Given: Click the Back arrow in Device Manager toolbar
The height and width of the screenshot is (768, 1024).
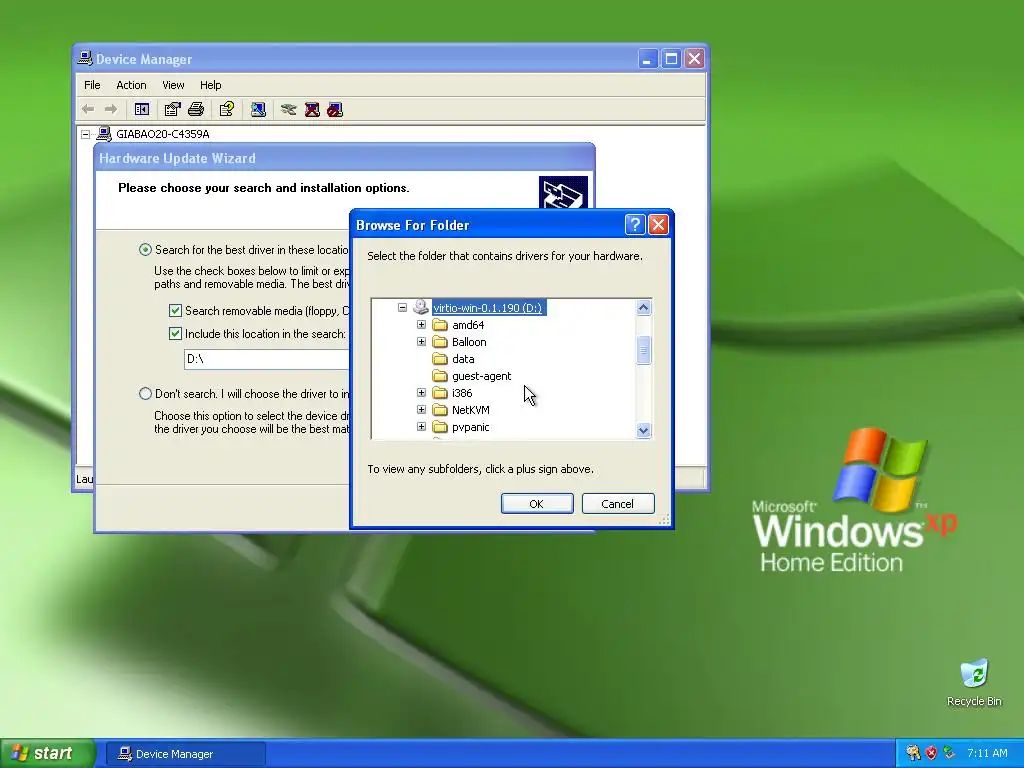Looking at the screenshot, I should [88, 110].
